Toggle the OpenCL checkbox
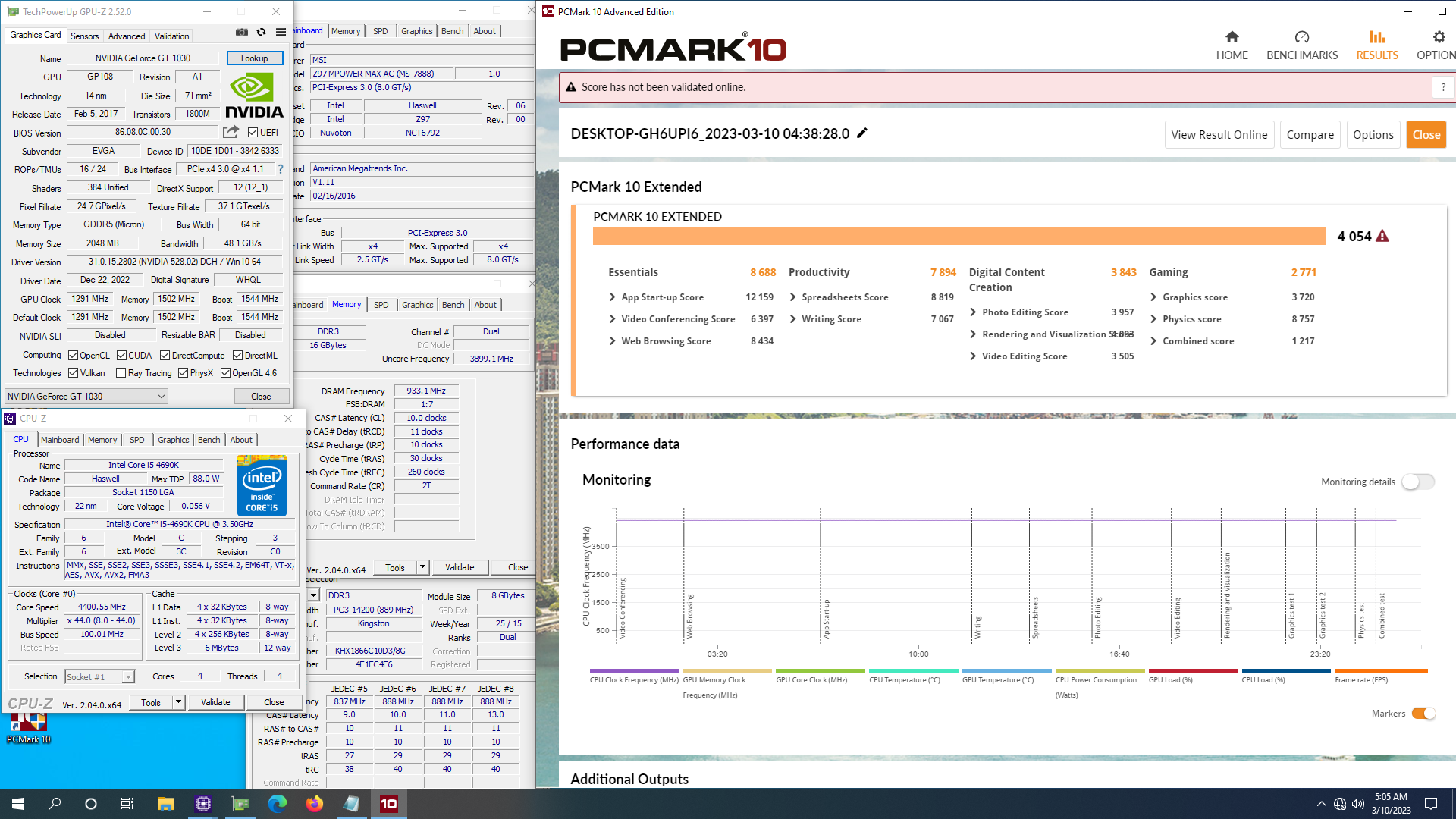Screen dimensions: 1456x819 point(74,355)
